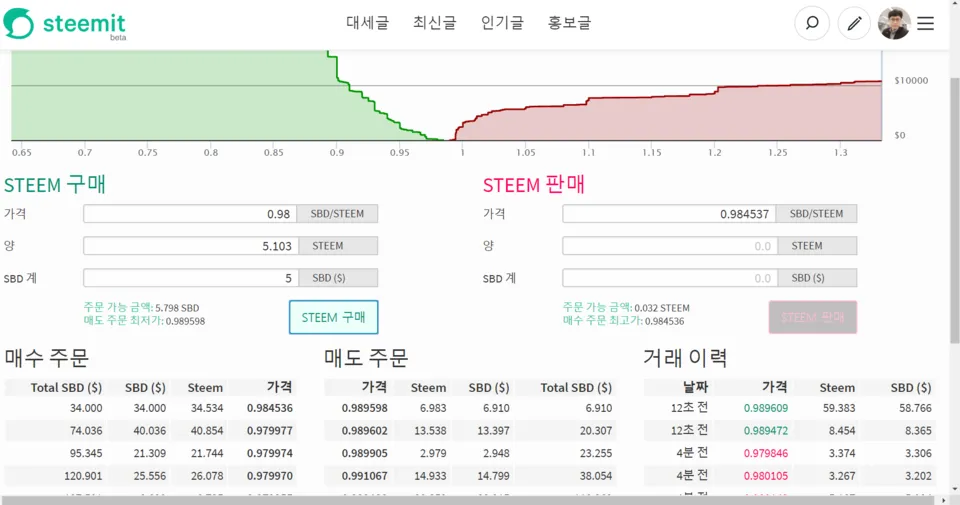Open the user profile avatar
This screenshot has width=960, height=505.
coord(894,23)
